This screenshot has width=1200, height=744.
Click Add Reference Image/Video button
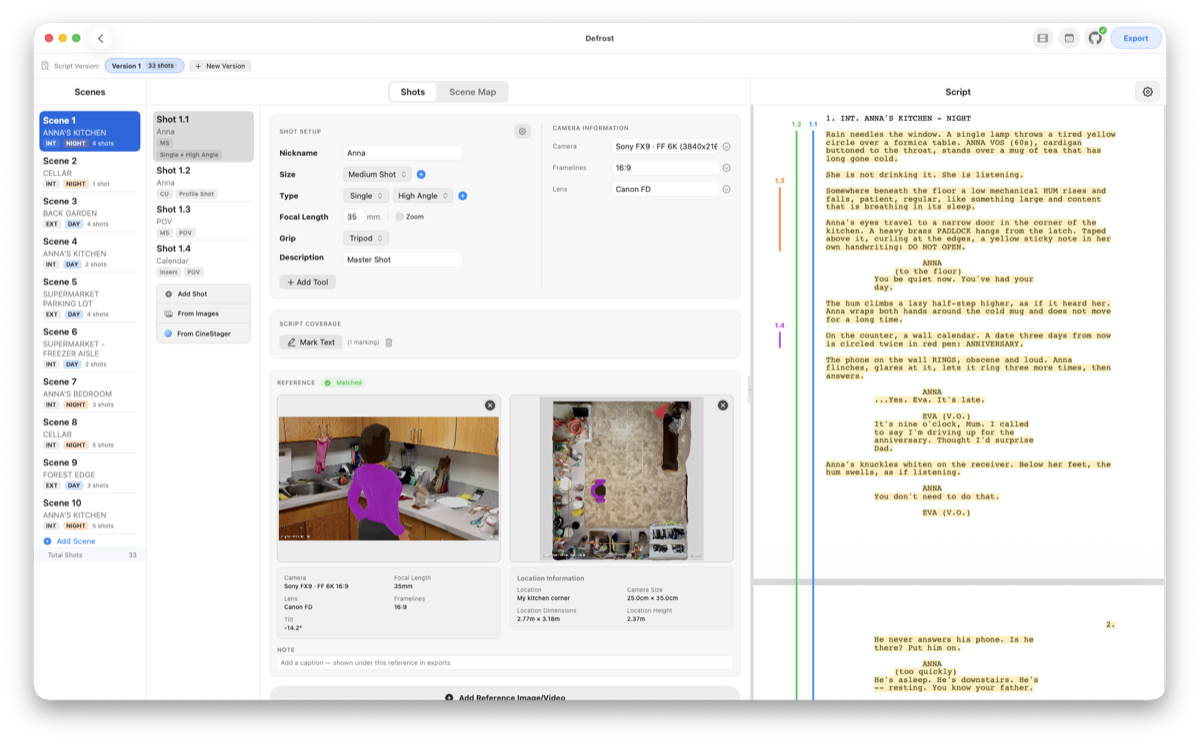tap(505, 696)
